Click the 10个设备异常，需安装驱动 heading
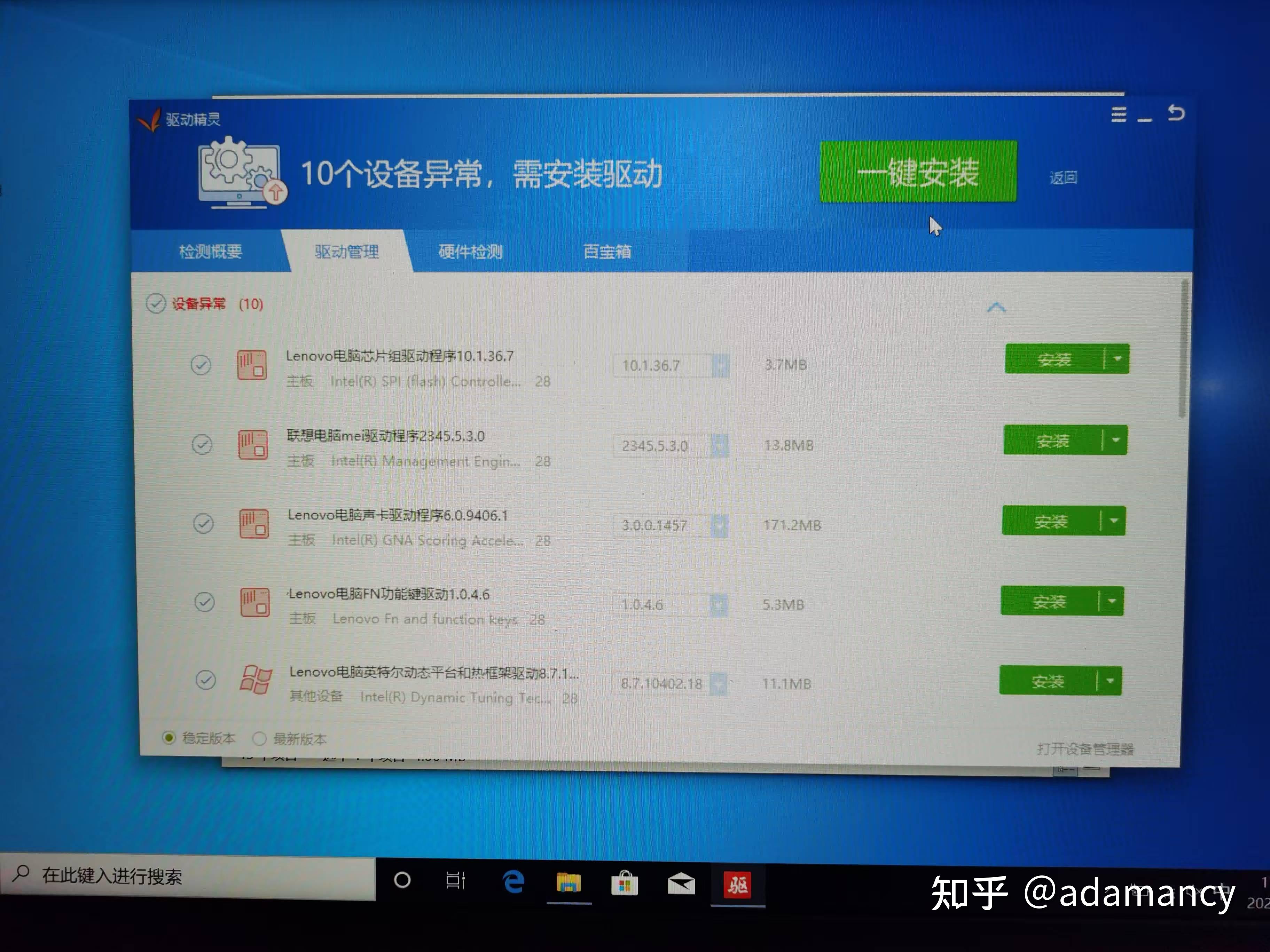This screenshot has width=1270, height=952. point(481,174)
